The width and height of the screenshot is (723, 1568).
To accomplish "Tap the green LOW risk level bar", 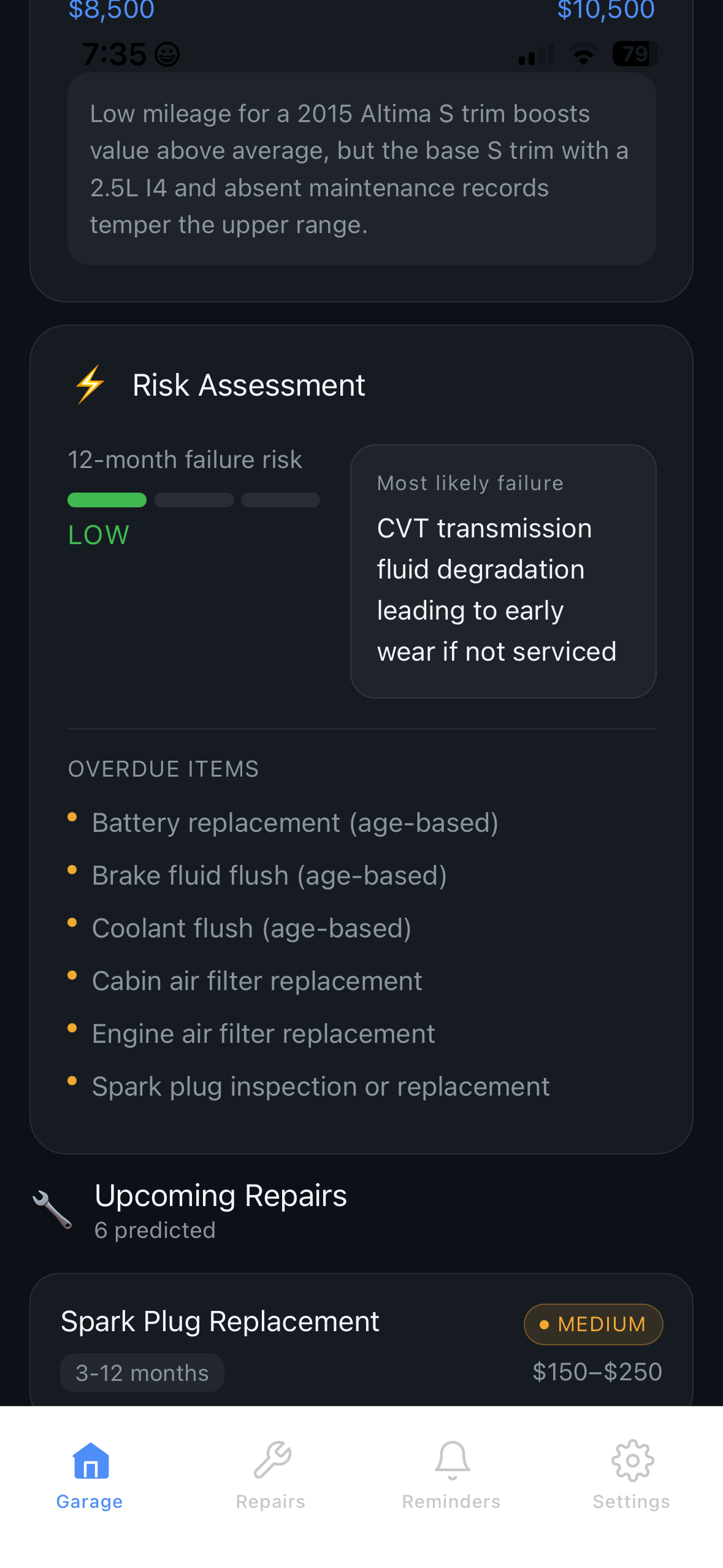I will (107, 500).
